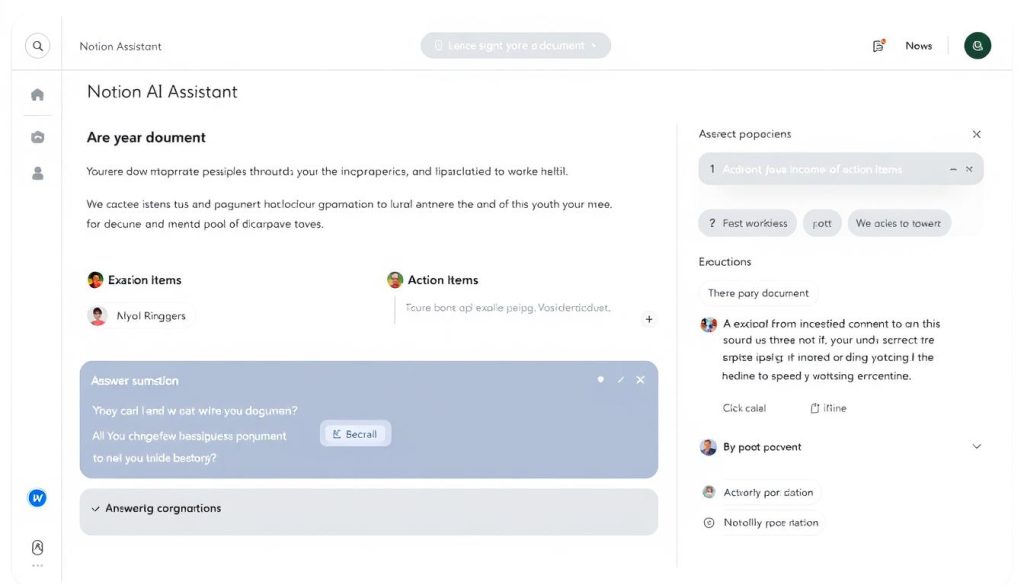Expand 'By poot pocvent' section chevron
This screenshot has height=585, width=1024.
977,446
